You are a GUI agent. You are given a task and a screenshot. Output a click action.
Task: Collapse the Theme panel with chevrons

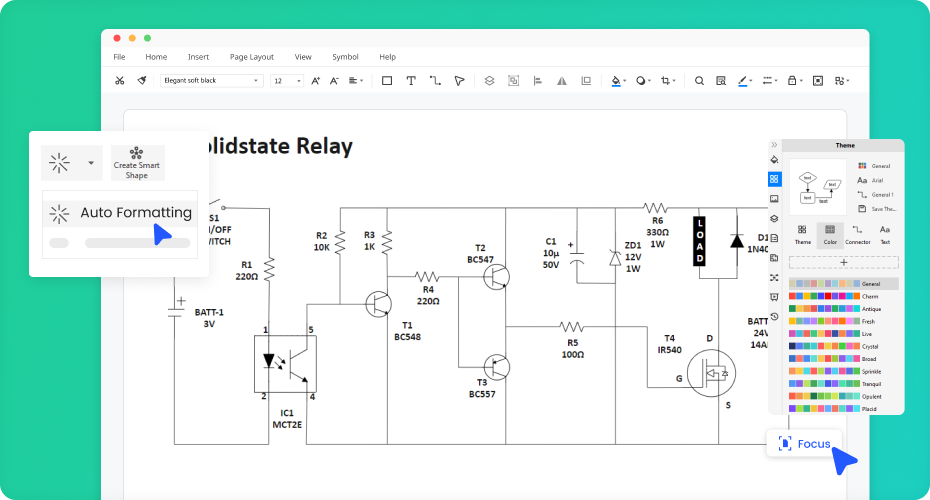[x=774, y=145]
